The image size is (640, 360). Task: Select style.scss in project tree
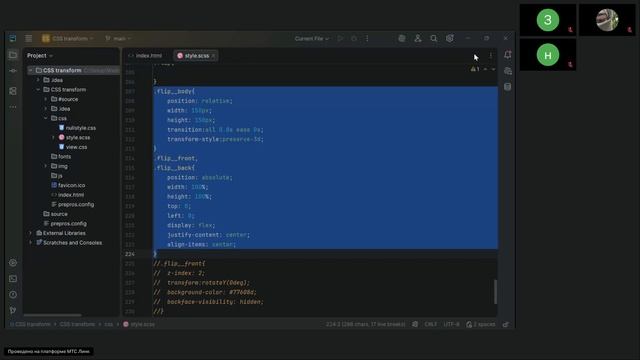(x=74, y=138)
